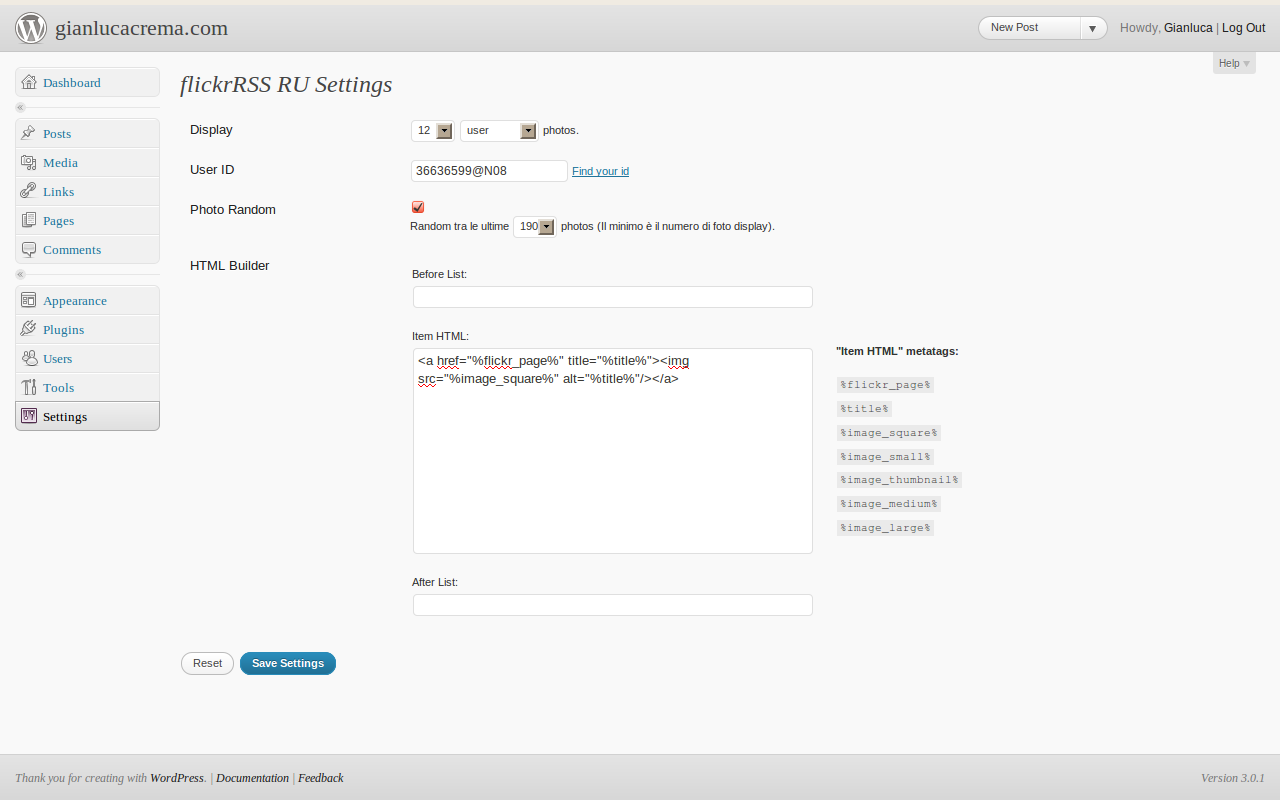The image size is (1280, 800).
Task: Open the display type dropdown showing user
Action: point(499,131)
